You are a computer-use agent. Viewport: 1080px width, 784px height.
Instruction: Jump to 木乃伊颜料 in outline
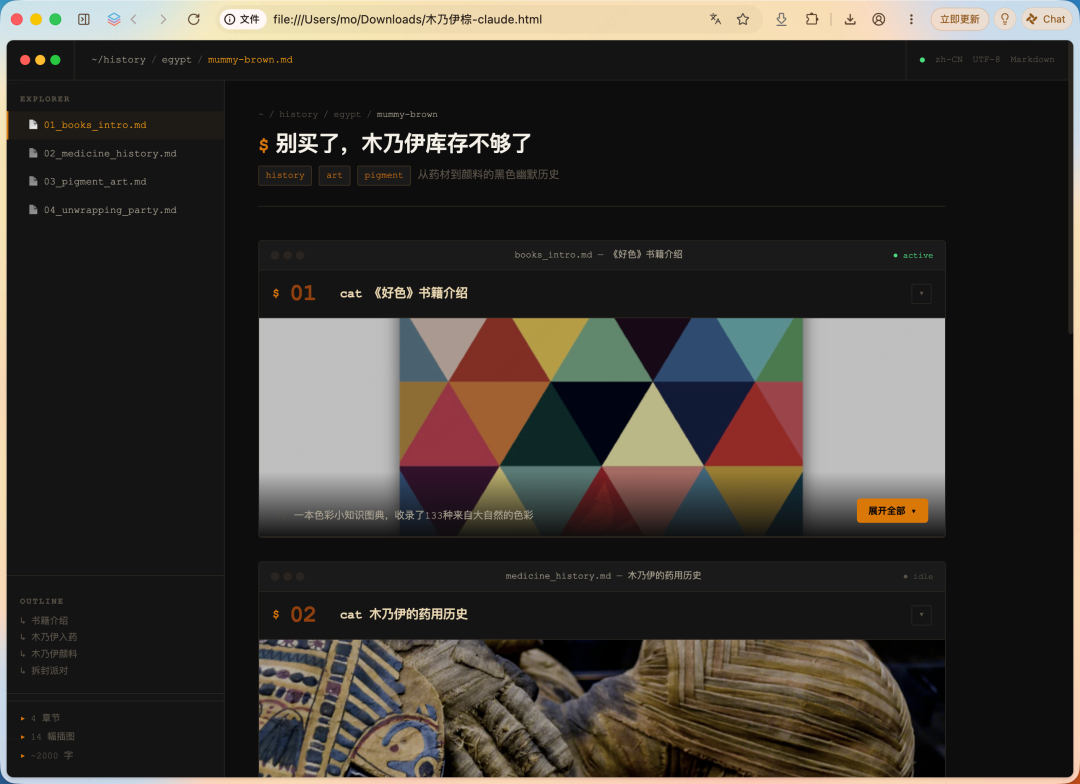click(54, 653)
